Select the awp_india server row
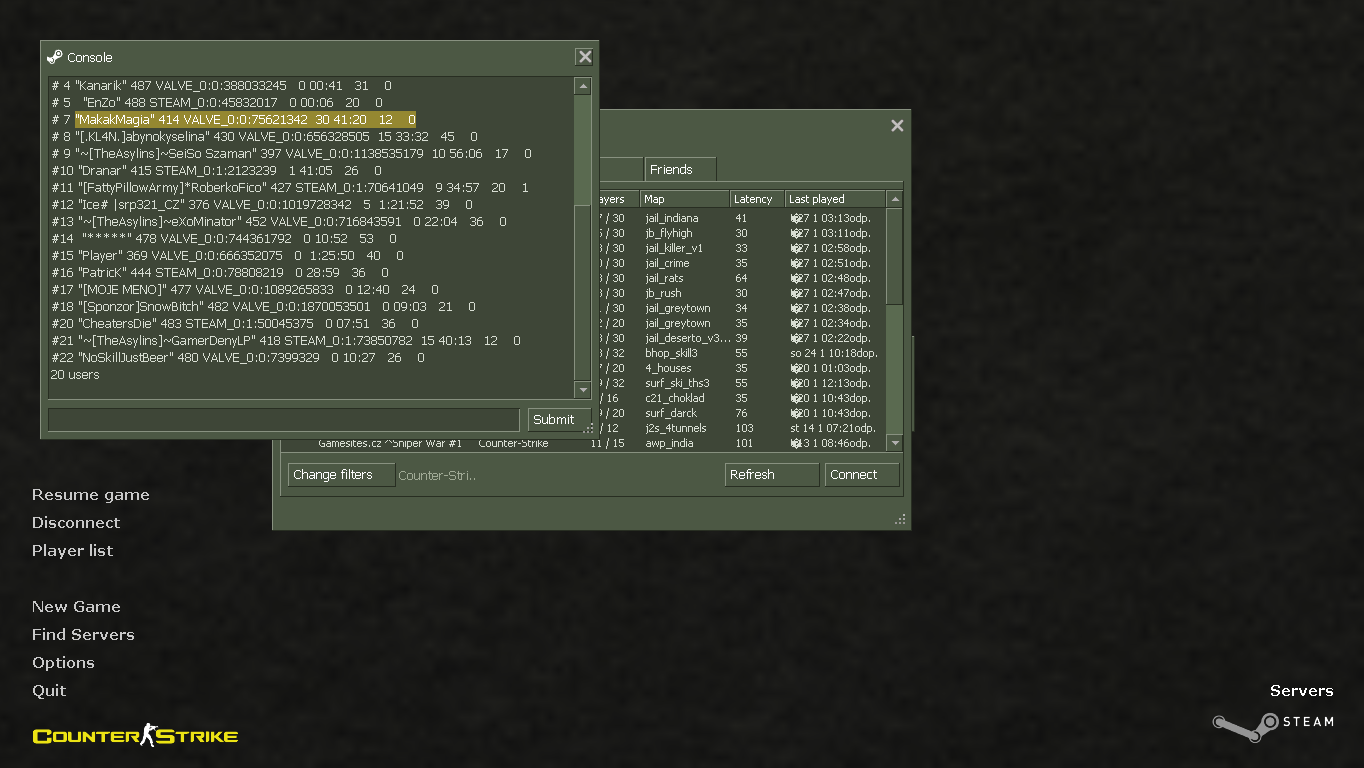This screenshot has width=1364, height=768. click(584, 443)
